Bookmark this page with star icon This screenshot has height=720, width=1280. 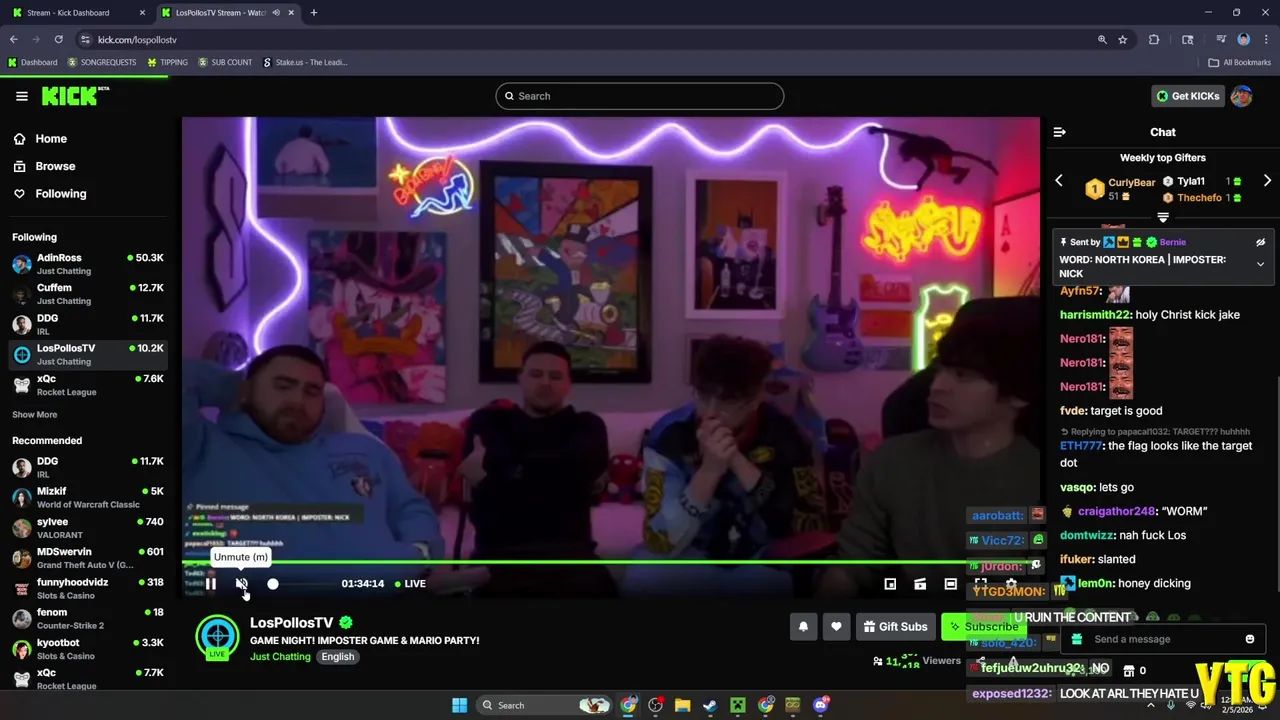(x=1123, y=39)
